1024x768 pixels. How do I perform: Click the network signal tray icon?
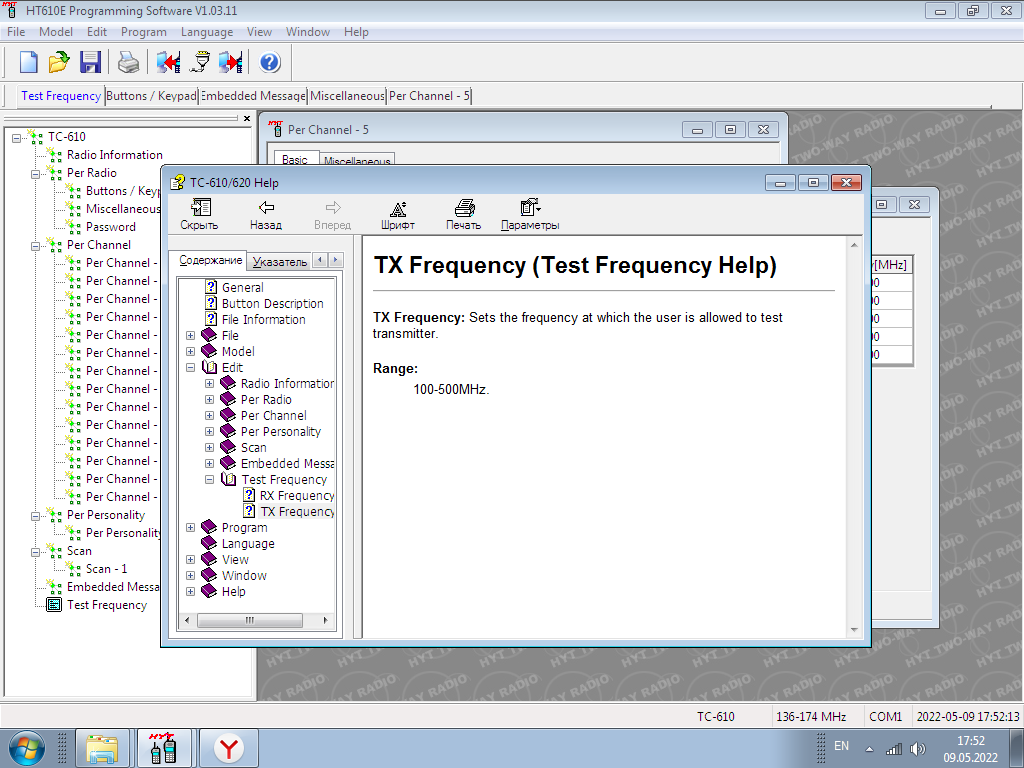click(x=893, y=749)
